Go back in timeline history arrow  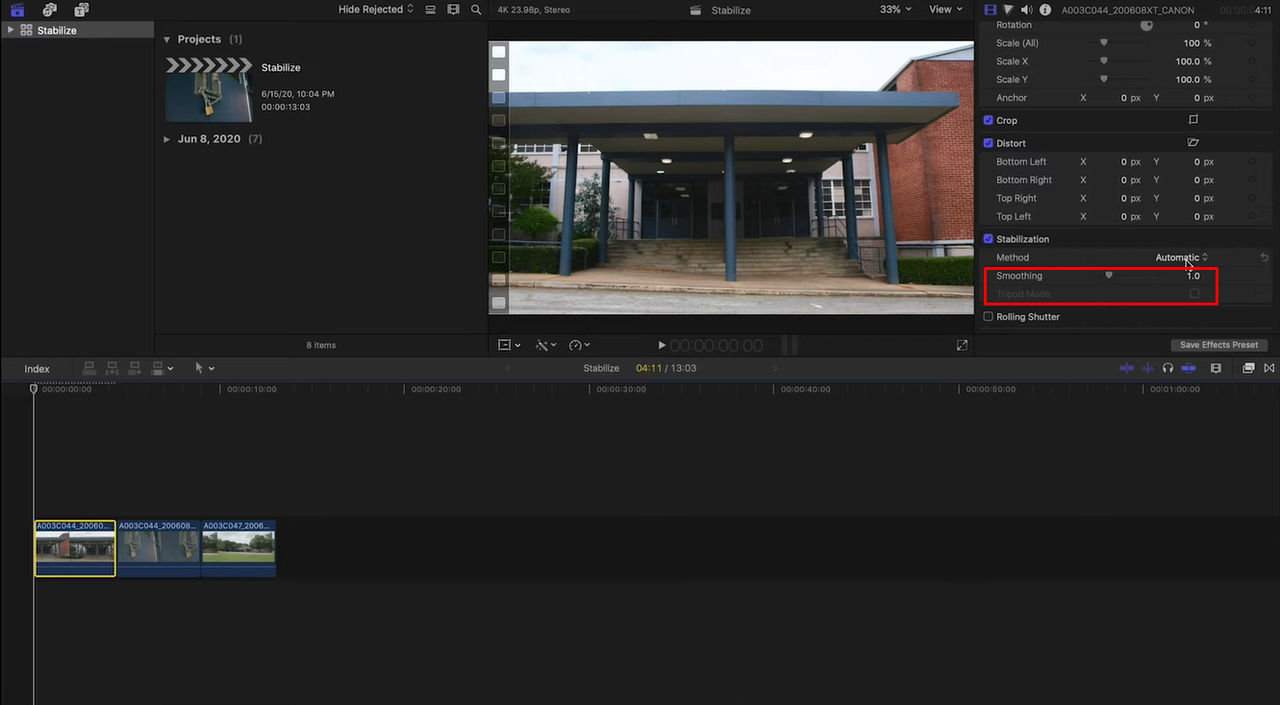click(507, 368)
